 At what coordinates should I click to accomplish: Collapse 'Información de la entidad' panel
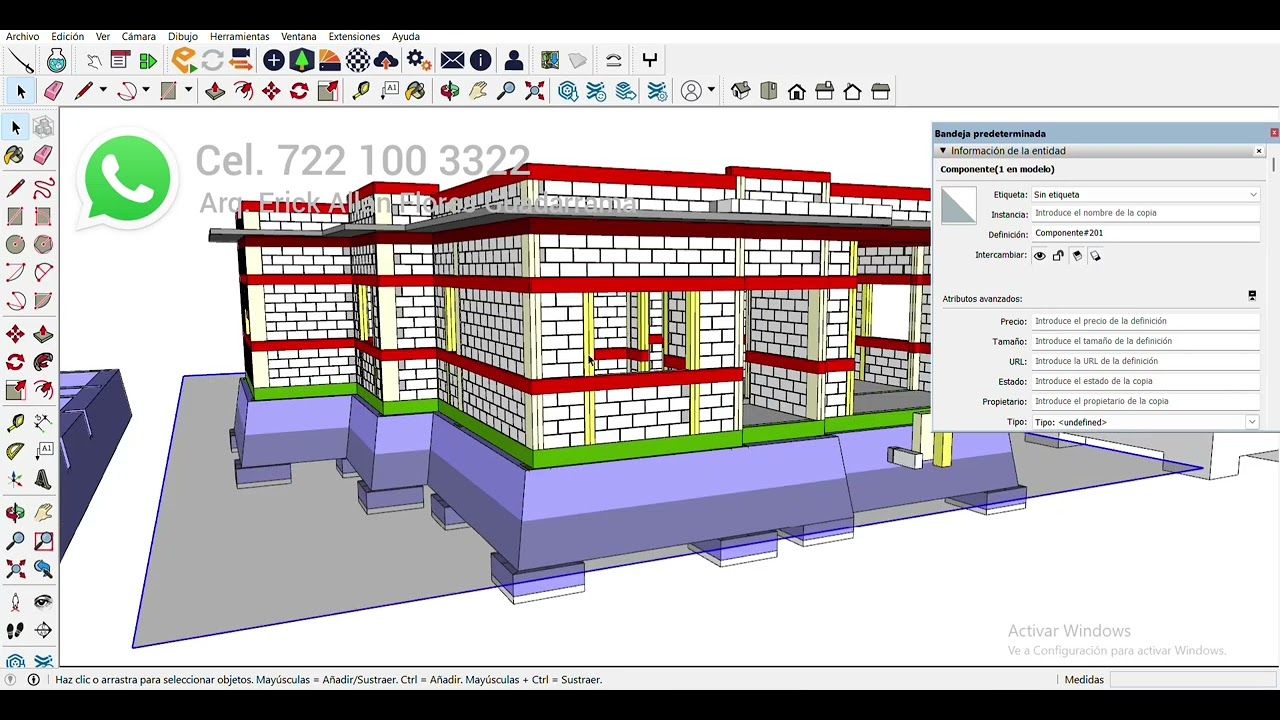click(942, 151)
